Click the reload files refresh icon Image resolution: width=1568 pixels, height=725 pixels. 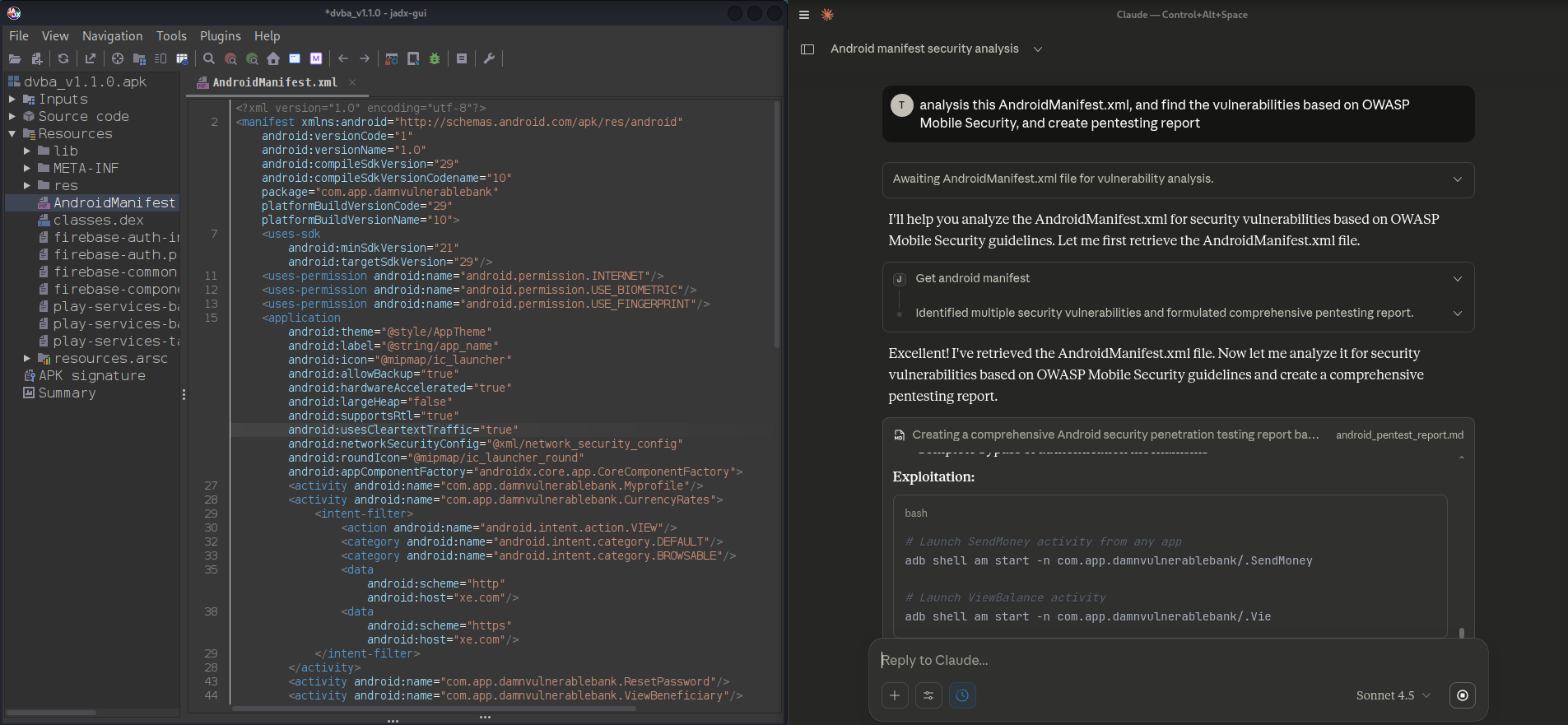click(63, 58)
